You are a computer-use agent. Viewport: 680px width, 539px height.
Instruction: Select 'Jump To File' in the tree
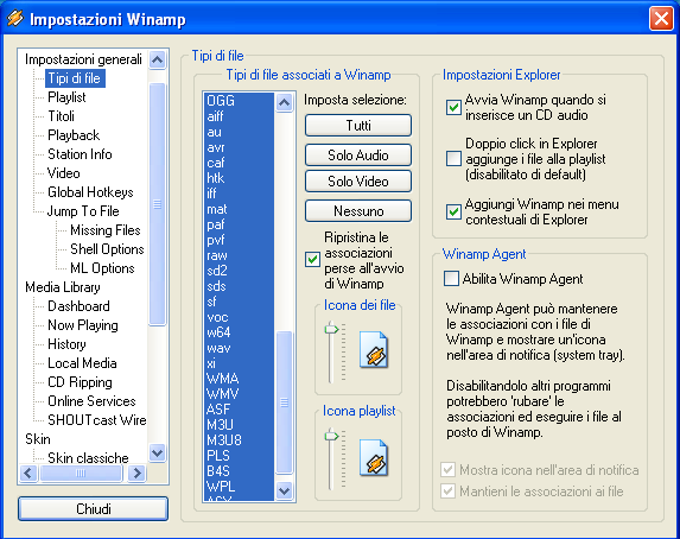83,211
